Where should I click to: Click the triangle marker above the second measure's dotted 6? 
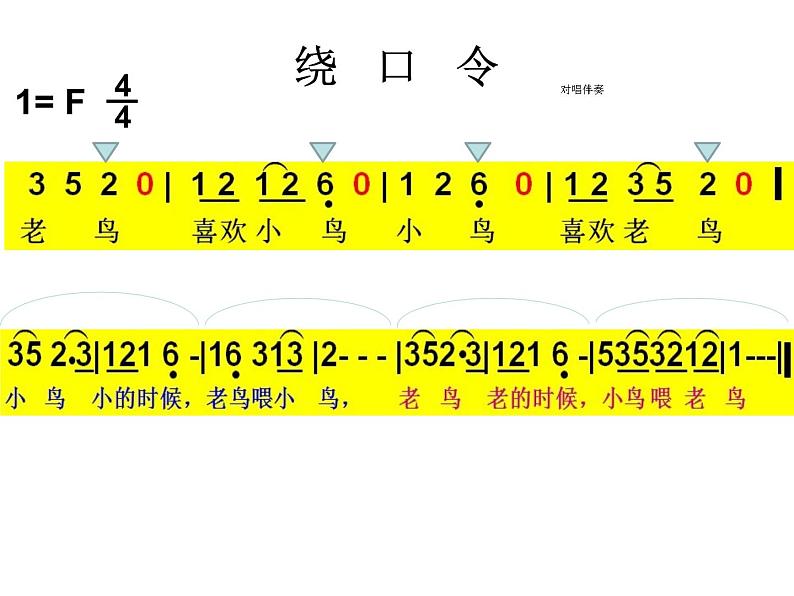click(323, 152)
